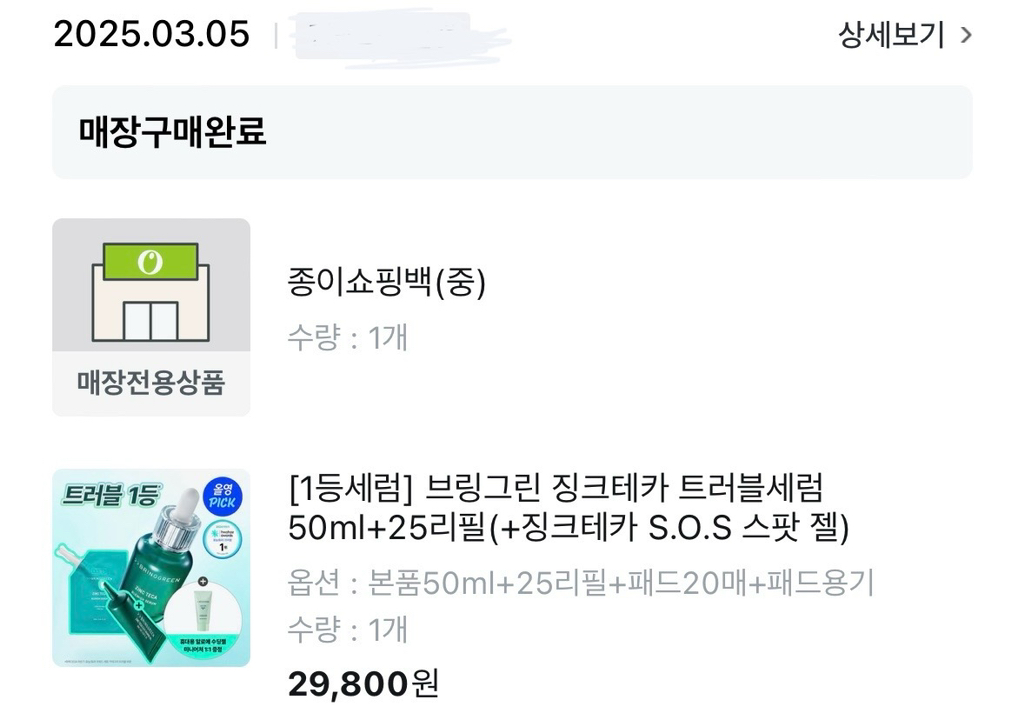Click the 올영 PICK badge on thumbnail
Screen dimensions: 1024x706
coord(219,496)
